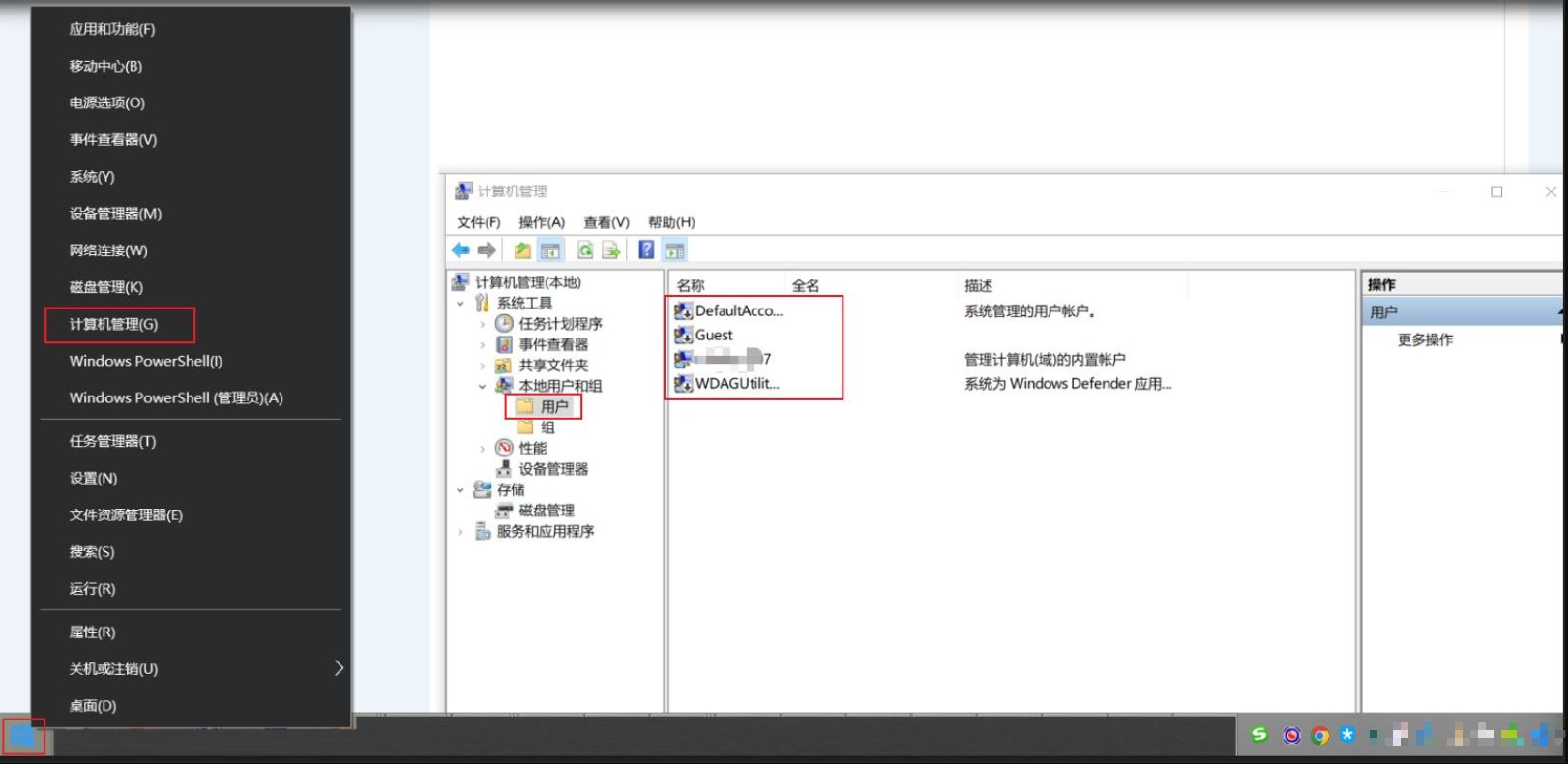The width and height of the screenshot is (1568, 764).
Task: Toggle the Show/Hide Console Tree icon
Action: [x=550, y=250]
